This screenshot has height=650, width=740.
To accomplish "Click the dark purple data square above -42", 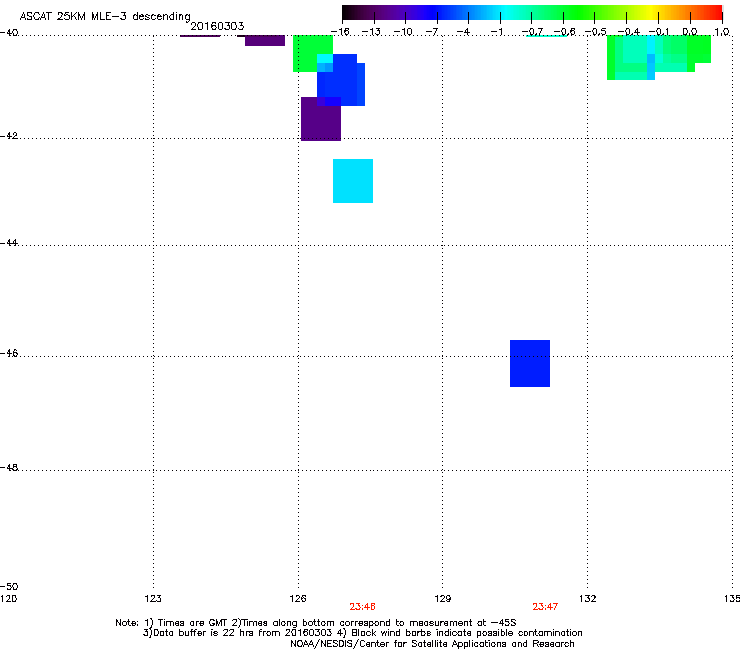I will [x=321, y=119].
